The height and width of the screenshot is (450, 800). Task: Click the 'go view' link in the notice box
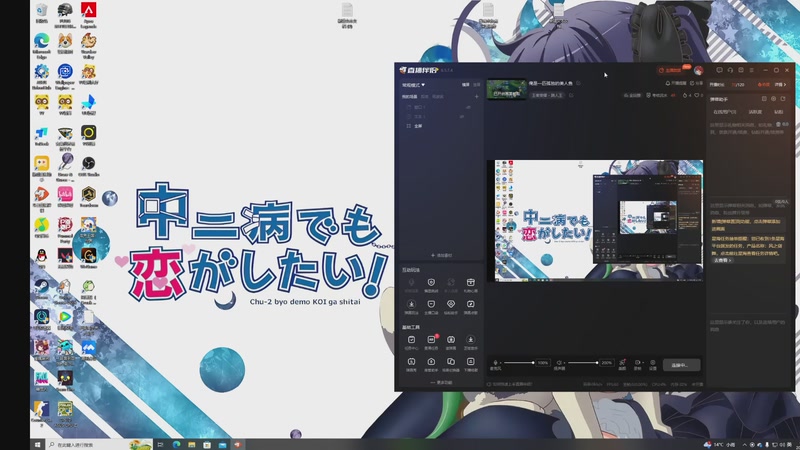pos(722,260)
